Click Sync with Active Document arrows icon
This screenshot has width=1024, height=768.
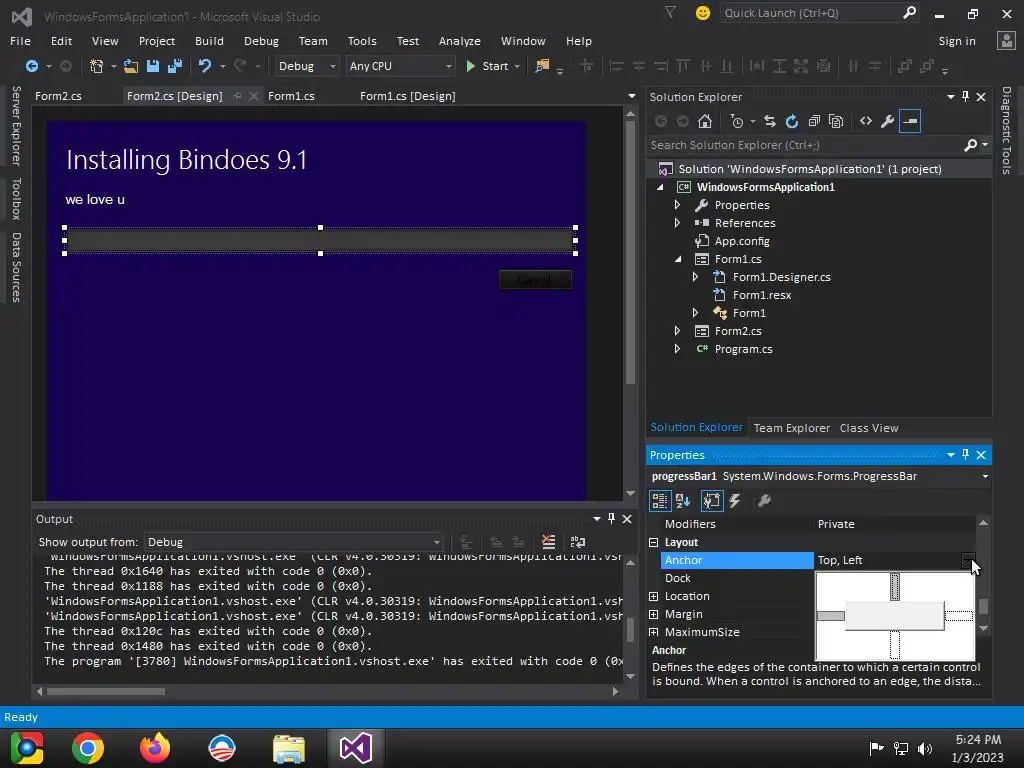click(770, 121)
